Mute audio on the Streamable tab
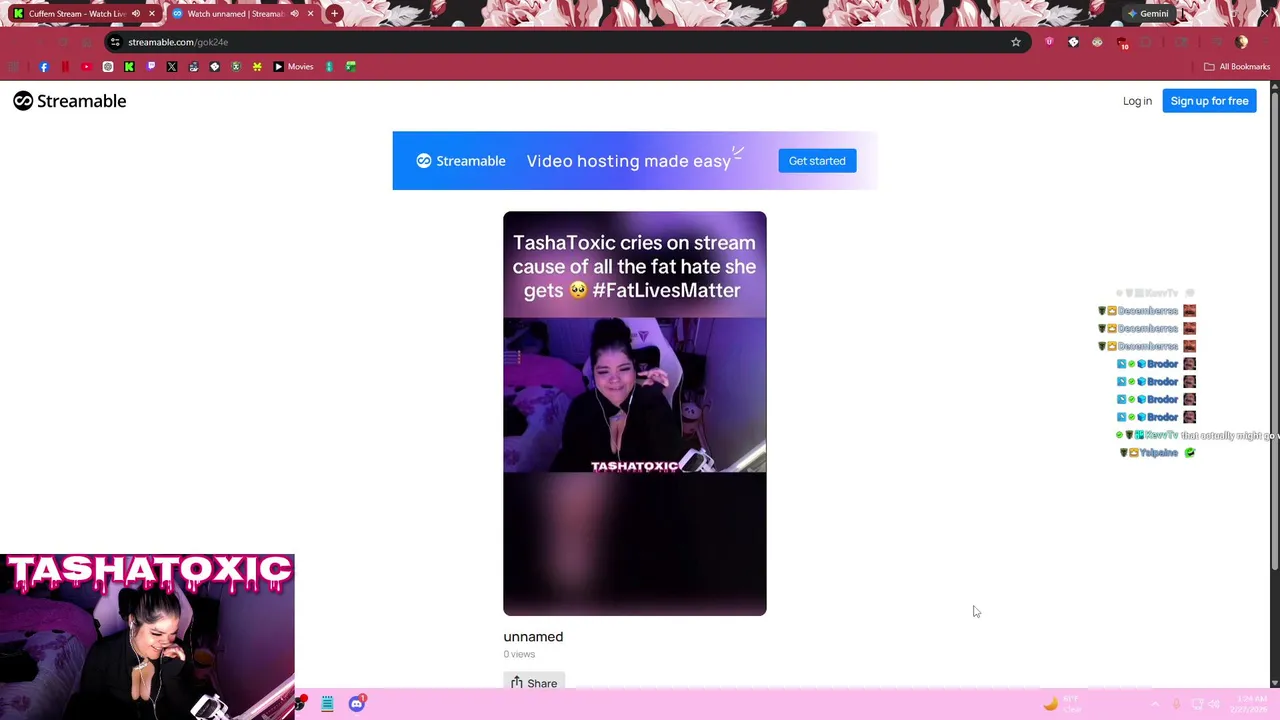The width and height of the screenshot is (1280, 720). click(294, 14)
